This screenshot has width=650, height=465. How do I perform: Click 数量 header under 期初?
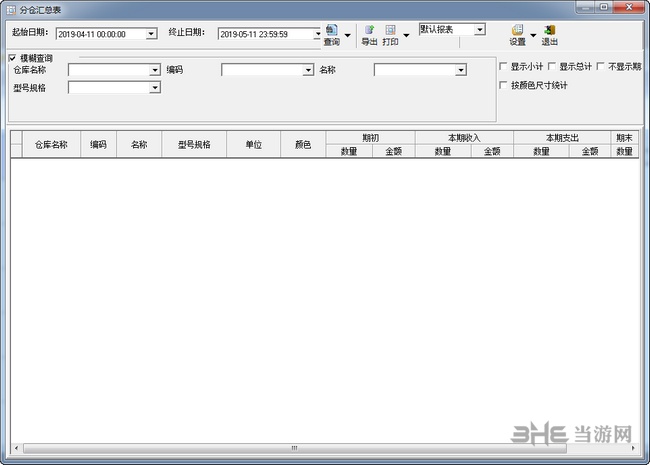click(x=349, y=151)
